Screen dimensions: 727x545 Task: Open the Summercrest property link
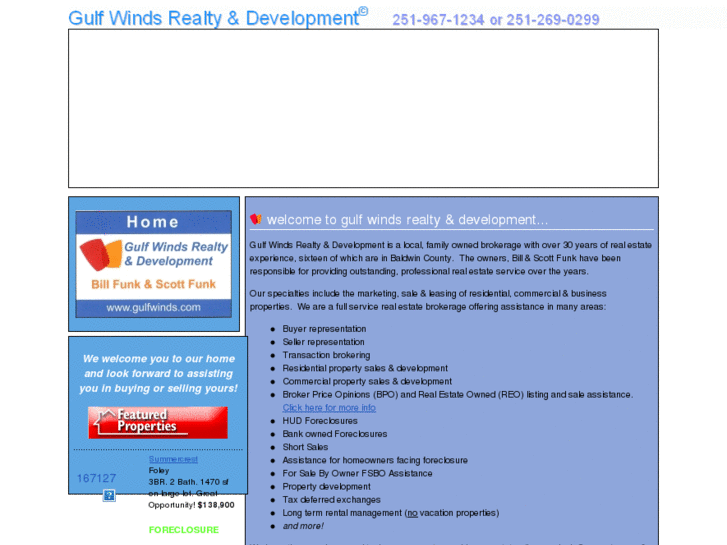pos(173,459)
